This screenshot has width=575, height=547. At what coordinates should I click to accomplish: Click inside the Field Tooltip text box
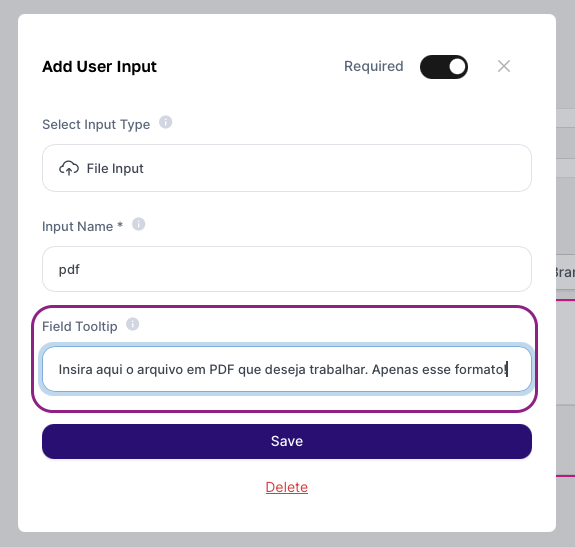[x=287, y=369]
